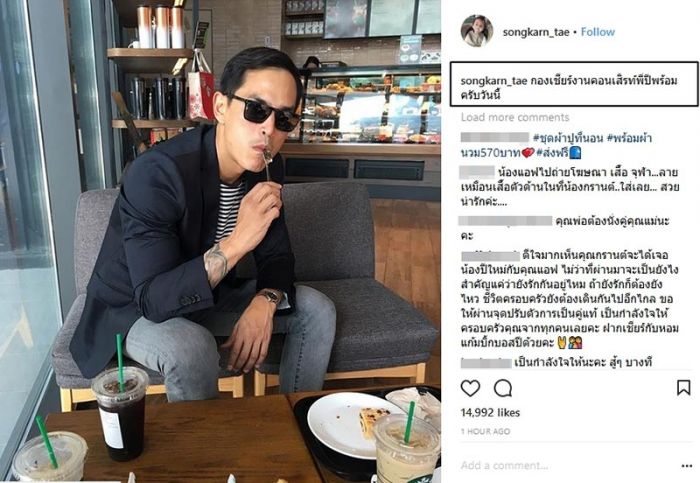Click the 1 HOUR AGO timestamp
Image resolution: width=700 pixels, height=483 pixels.
[485, 431]
